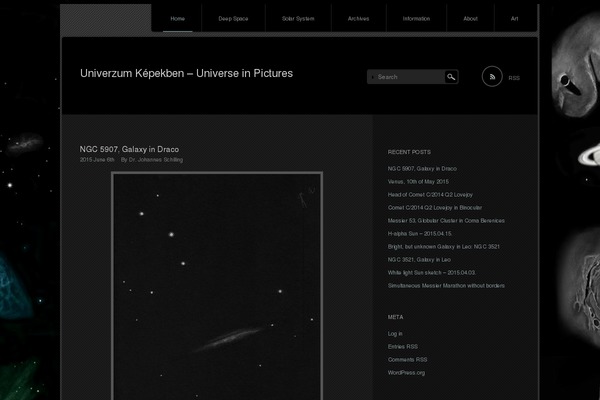Open Simultaneous Messier Marathon without borders
Viewport: 600px width, 400px height.
click(x=446, y=286)
